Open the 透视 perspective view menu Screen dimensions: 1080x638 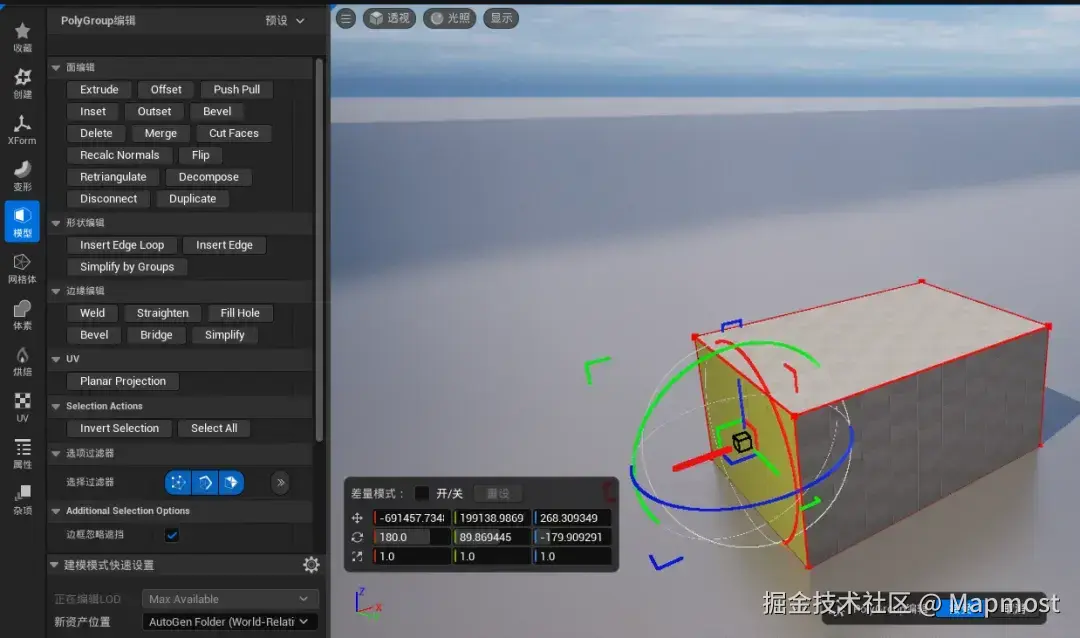pyautogui.click(x=389, y=19)
